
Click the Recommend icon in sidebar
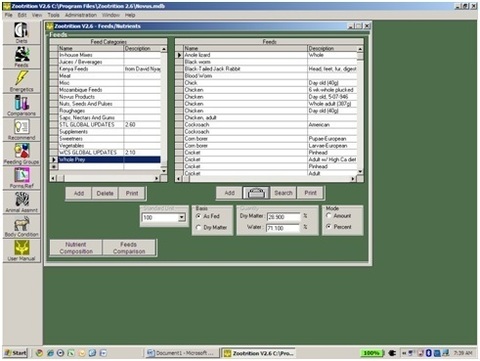pyautogui.click(x=21, y=129)
